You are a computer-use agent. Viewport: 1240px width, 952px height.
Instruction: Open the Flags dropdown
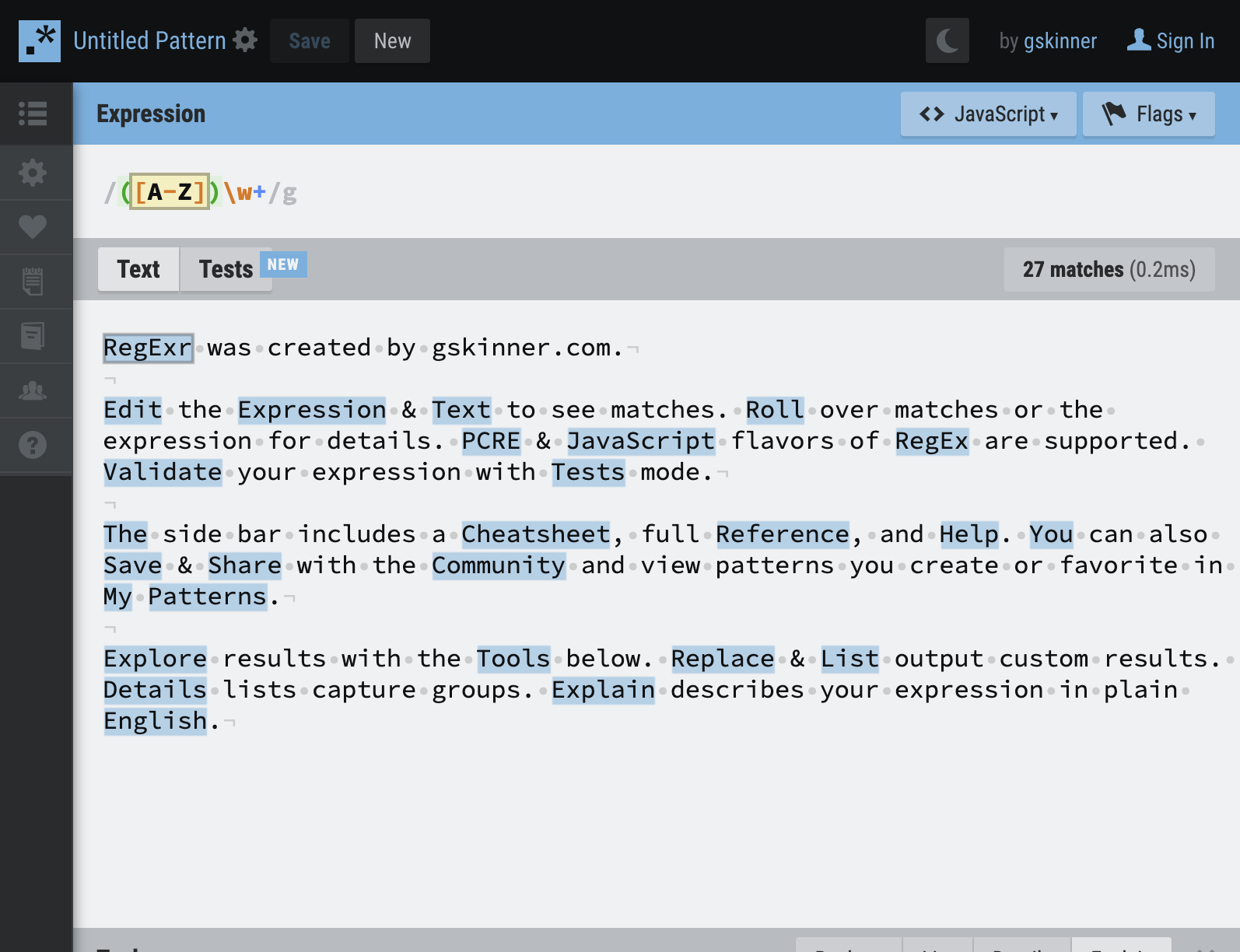click(x=1149, y=114)
